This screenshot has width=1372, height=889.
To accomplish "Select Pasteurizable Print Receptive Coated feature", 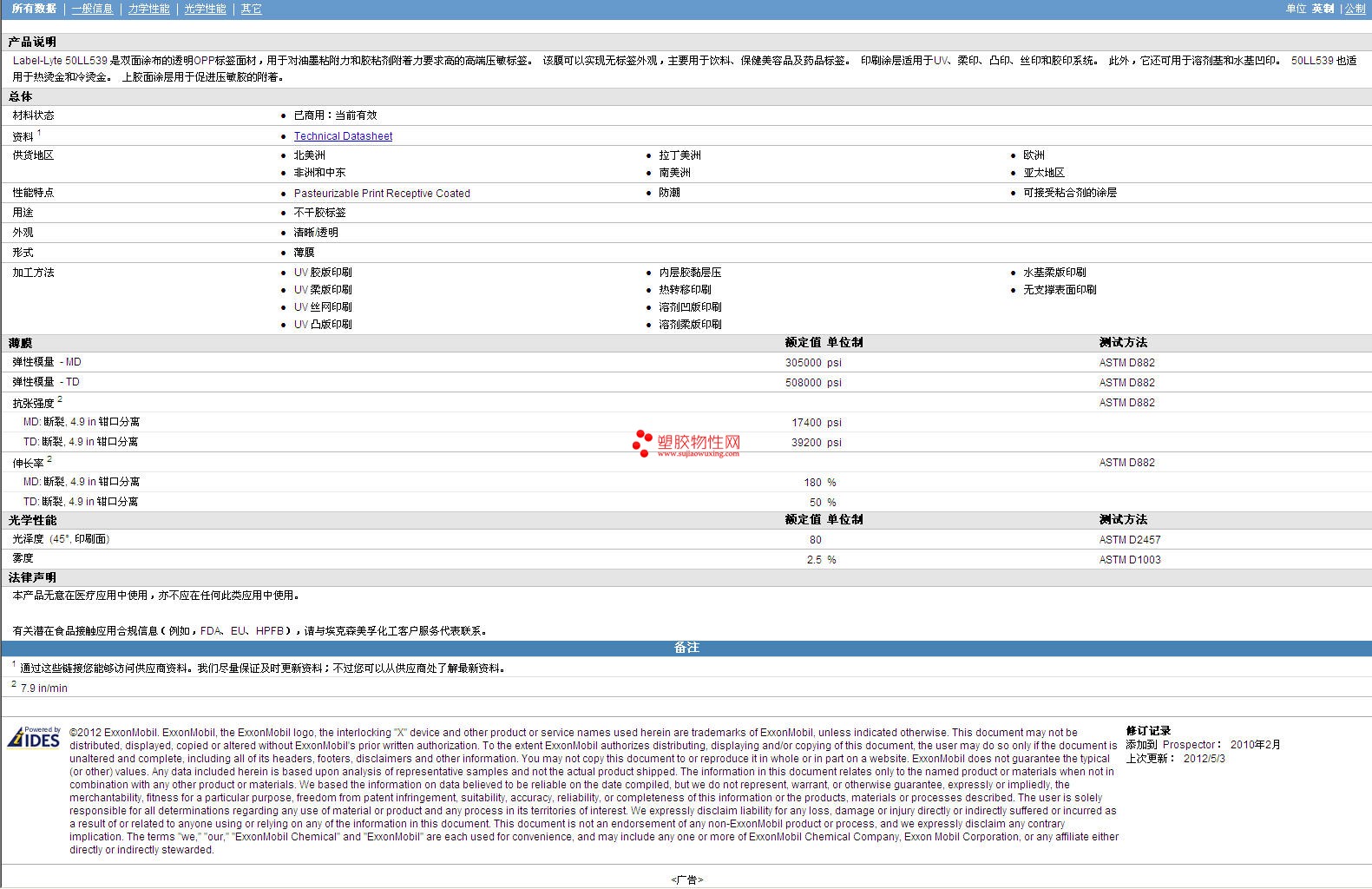I will pos(382,194).
